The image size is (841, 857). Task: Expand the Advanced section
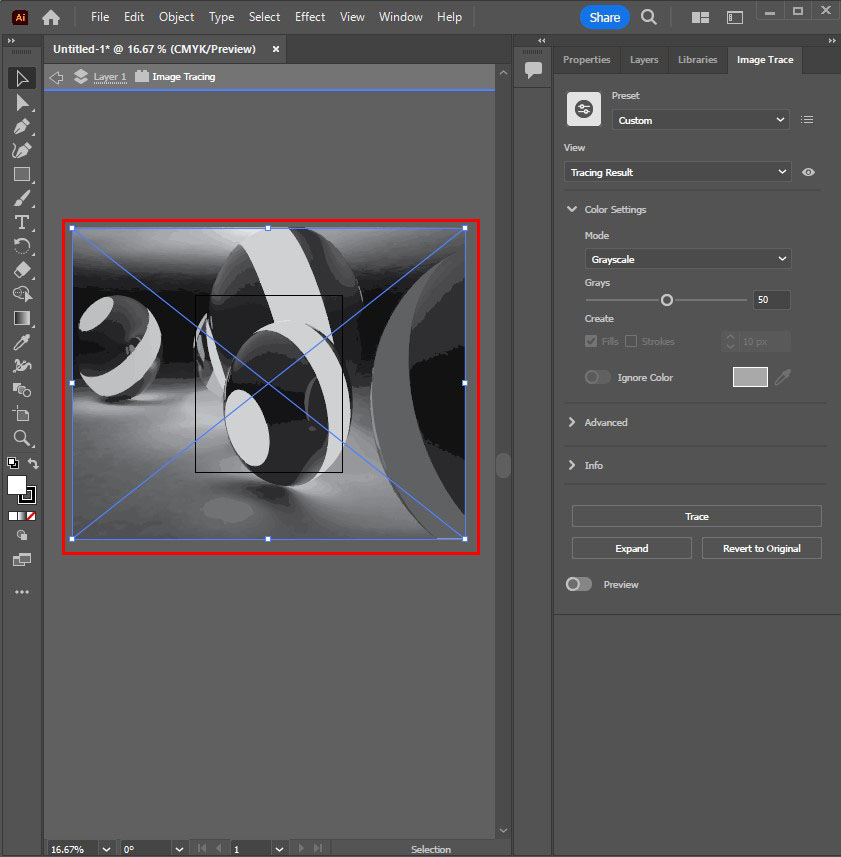[605, 422]
